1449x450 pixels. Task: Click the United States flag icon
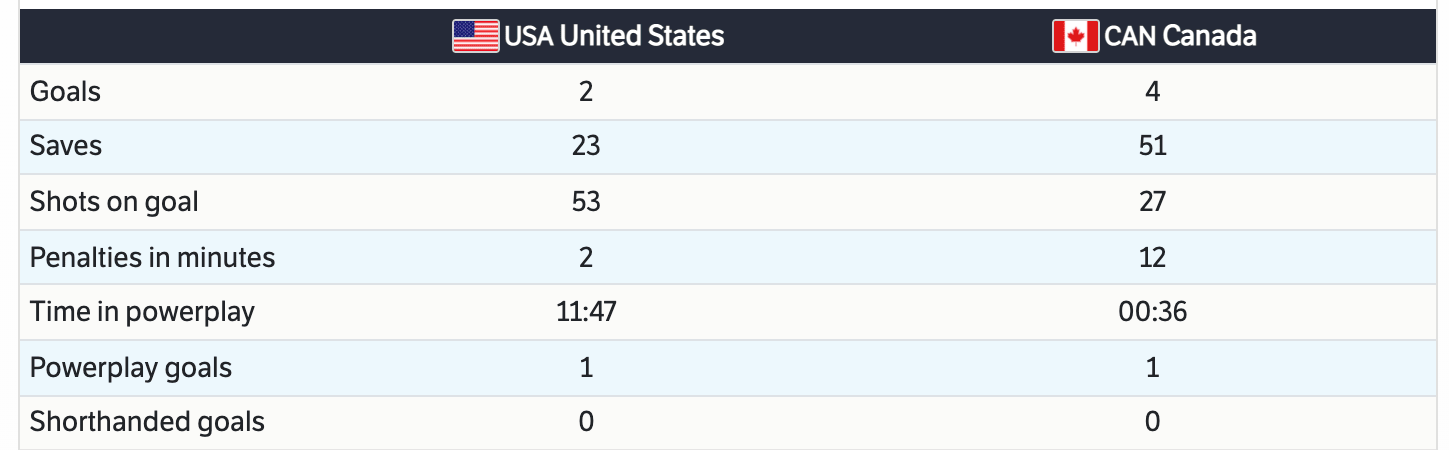coord(476,37)
